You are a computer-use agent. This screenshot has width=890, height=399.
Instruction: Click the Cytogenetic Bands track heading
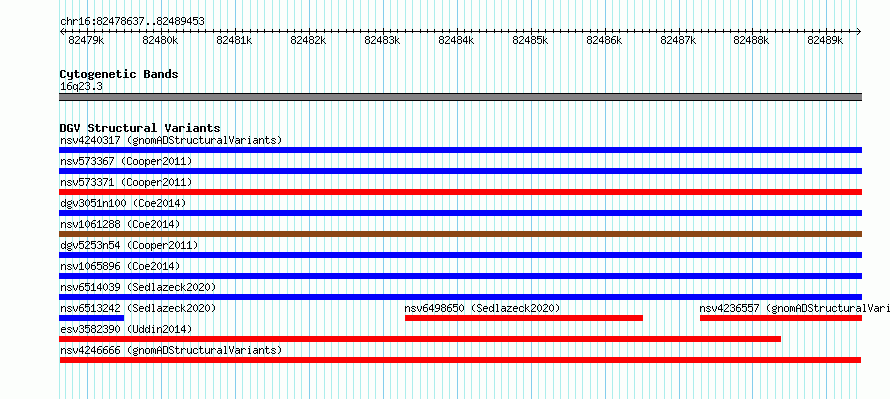point(119,74)
